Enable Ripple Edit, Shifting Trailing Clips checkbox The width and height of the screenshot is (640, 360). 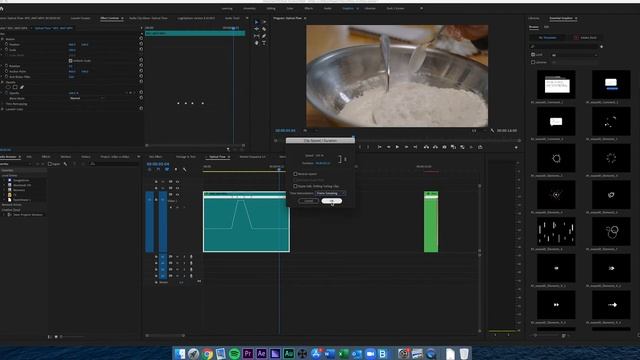pyautogui.click(x=295, y=186)
